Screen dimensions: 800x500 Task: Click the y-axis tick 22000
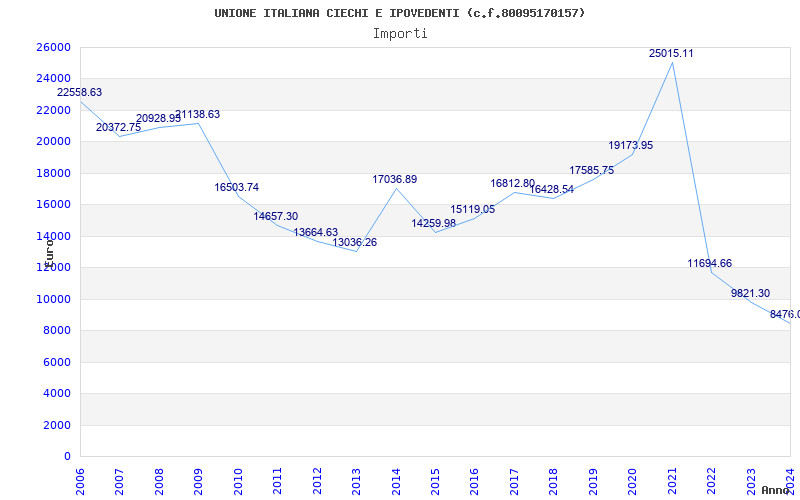coord(53,110)
